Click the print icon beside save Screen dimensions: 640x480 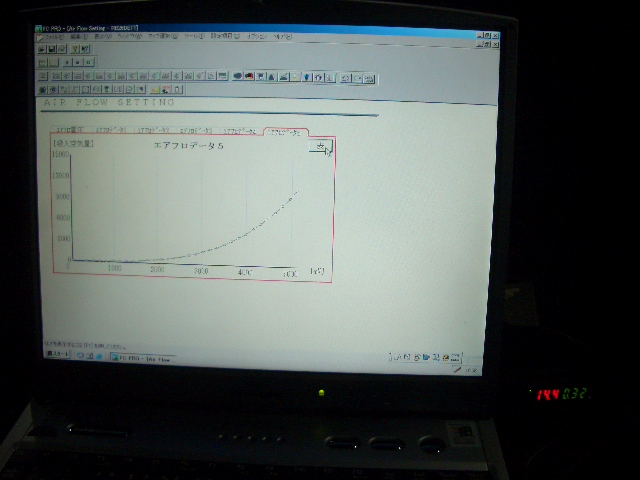tap(62, 49)
